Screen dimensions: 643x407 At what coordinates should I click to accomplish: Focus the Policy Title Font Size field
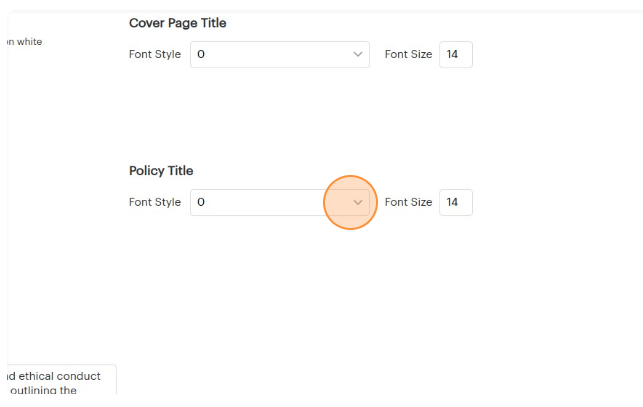pyautogui.click(x=455, y=202)
